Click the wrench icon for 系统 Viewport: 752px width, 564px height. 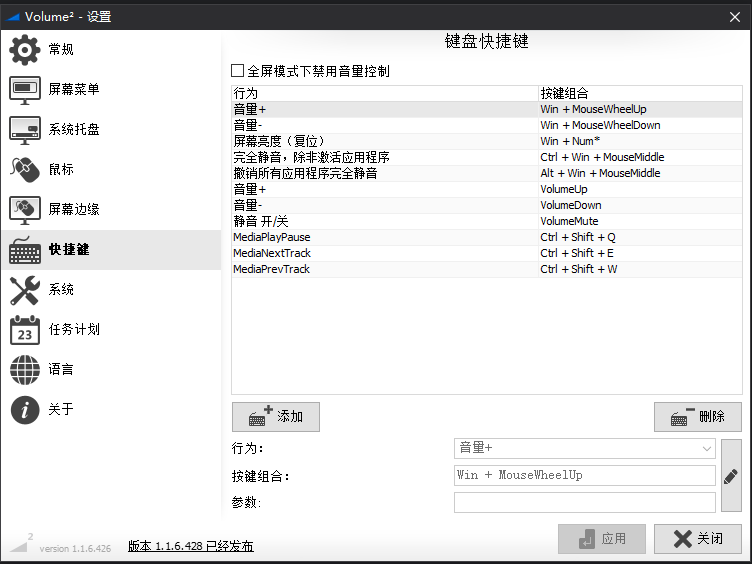(25, 289)
